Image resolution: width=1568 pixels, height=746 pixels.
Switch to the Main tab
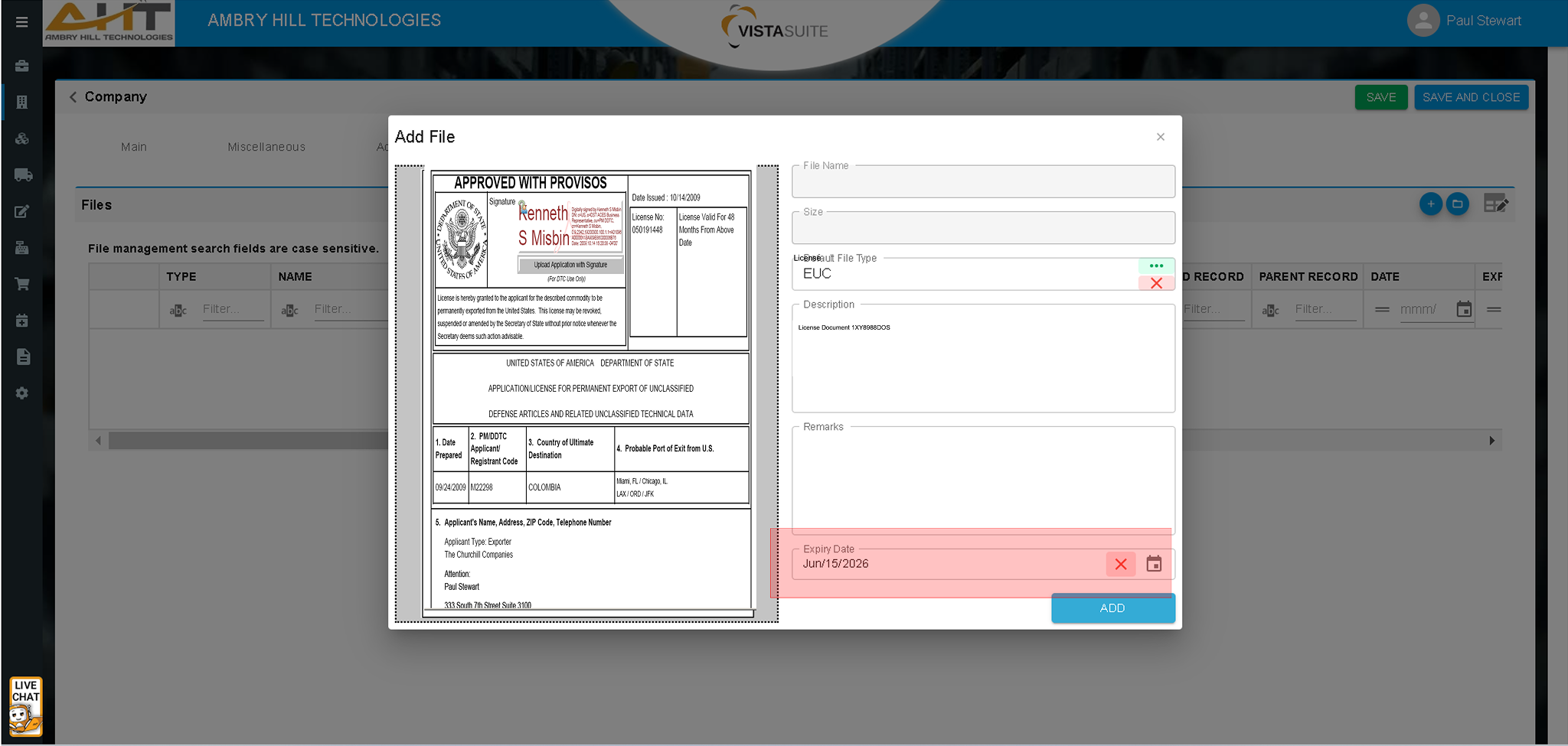pyautogui.click(x=133, y=147)
